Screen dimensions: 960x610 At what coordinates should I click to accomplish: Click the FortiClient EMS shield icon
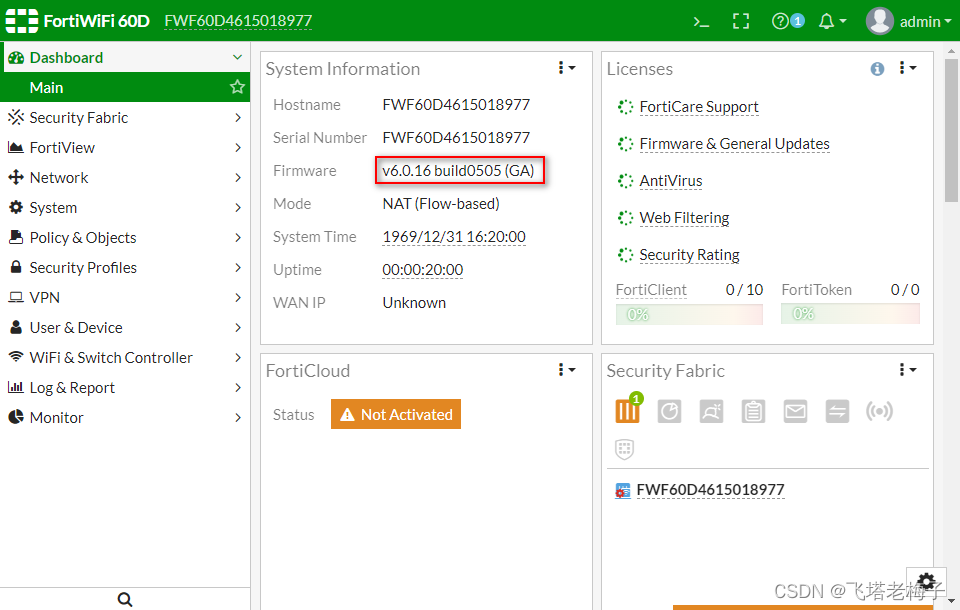624,450
